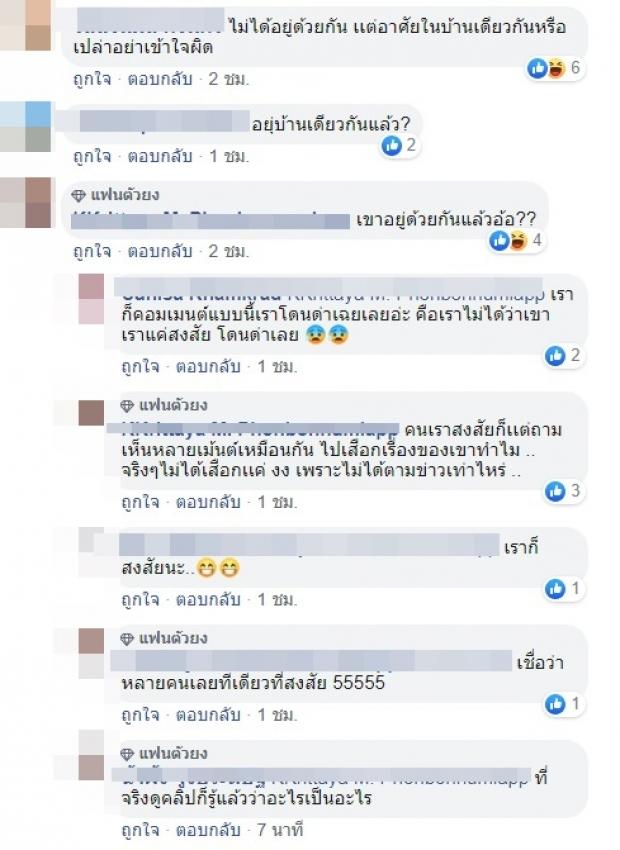The width and height of the screenshot is (620, 850).
Task: Open the first commenter's profile picture
Action: [25, 25]
